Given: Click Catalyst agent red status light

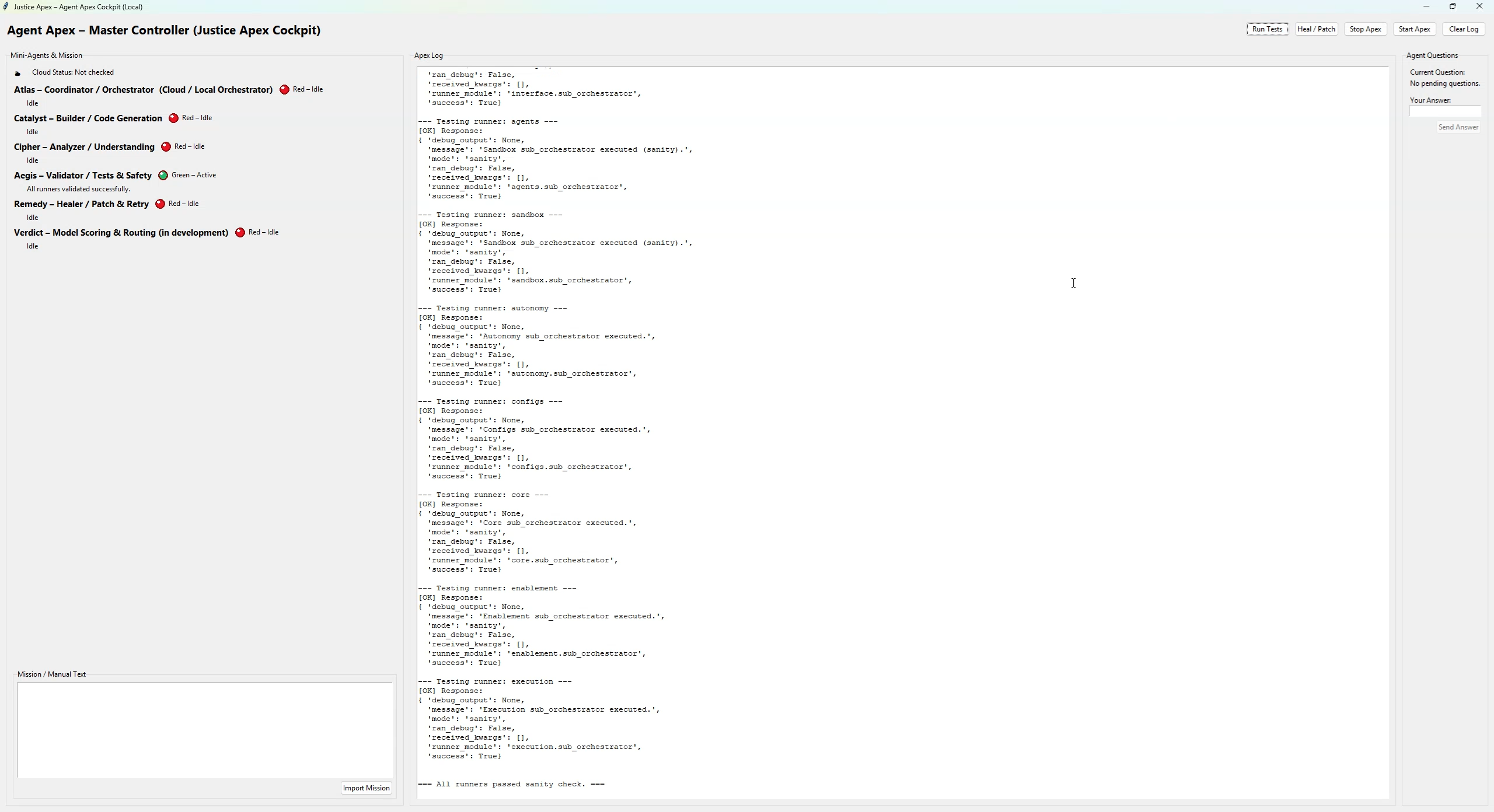Looking at the screenshot, I should pos(173,118).
